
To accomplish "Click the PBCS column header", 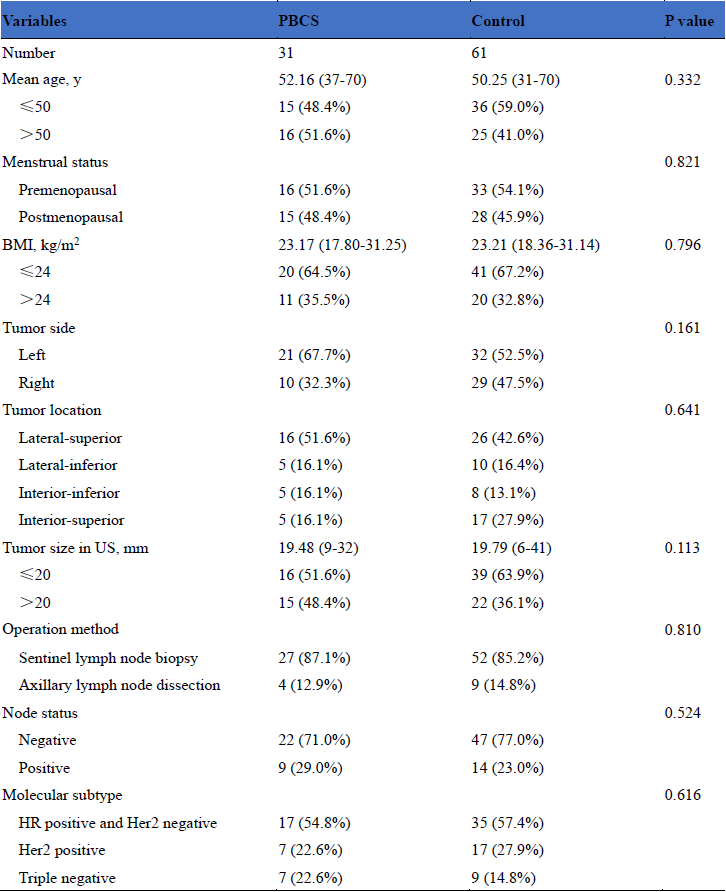I will (x=297, y=21).
